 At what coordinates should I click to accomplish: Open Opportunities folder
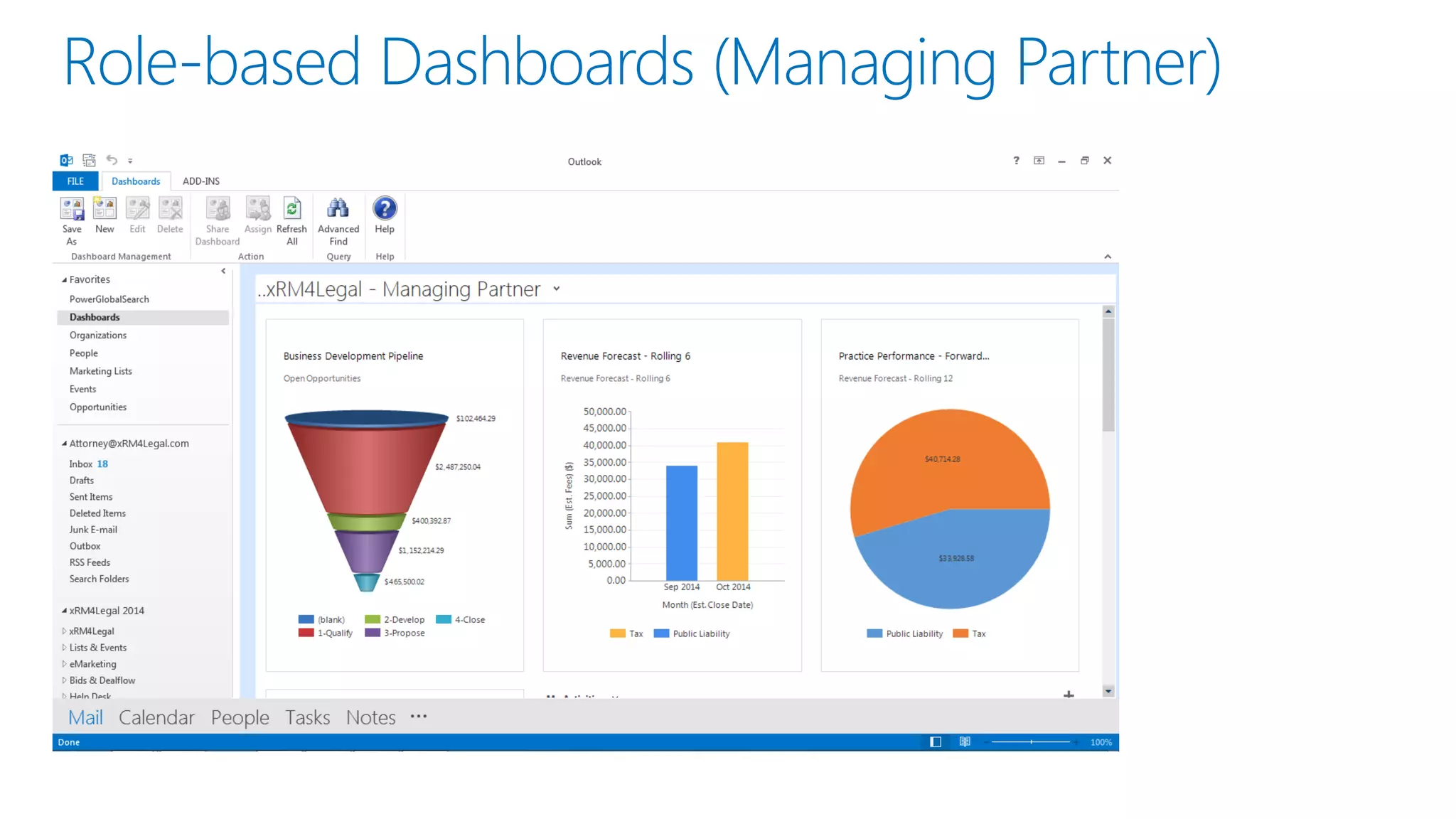pos(98,407)
